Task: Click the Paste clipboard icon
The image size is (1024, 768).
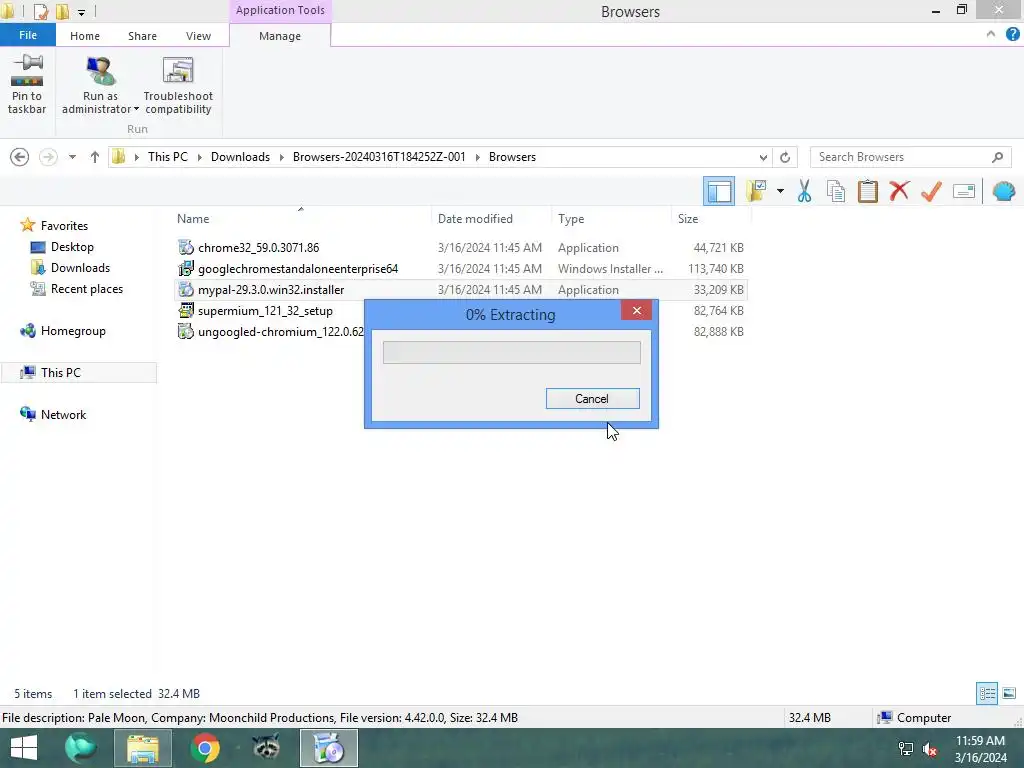Action: (867, 191)
